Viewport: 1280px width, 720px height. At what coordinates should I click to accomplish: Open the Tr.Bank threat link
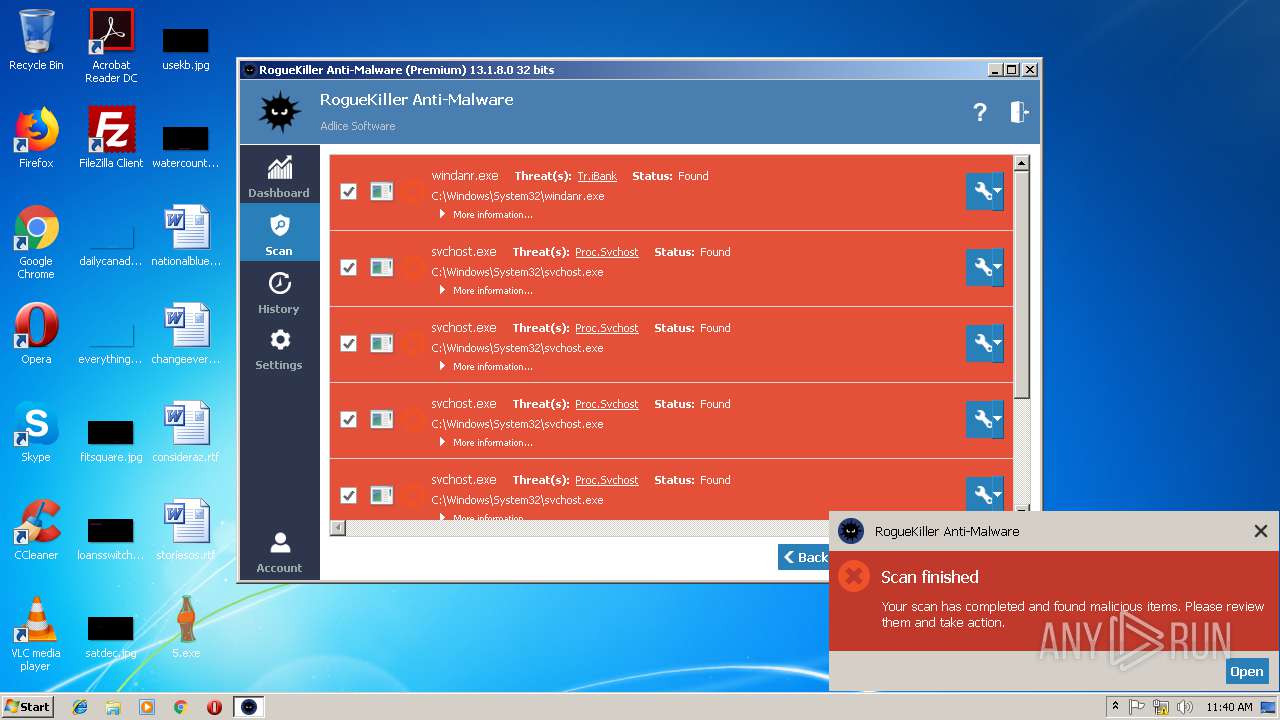pyautogui.click(x=597, y=176)
